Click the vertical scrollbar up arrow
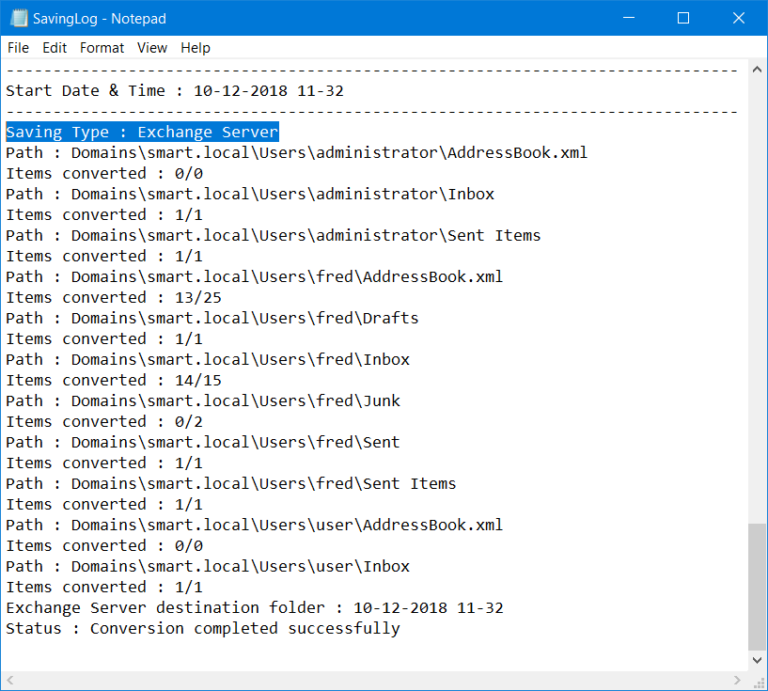The height and width of the screenshot is (691, 768). pos(757,70)
